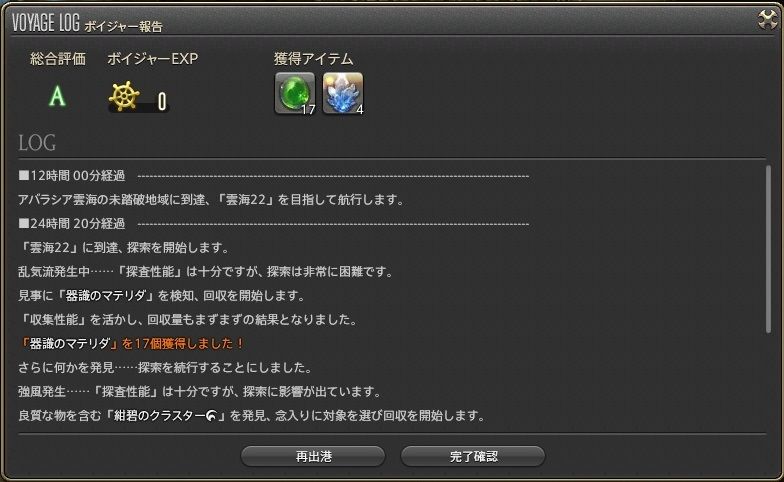Image resolution: width=784 pixels, height=482 pixels.
Task: Click the green A overall rating
Action: (57, 96)
